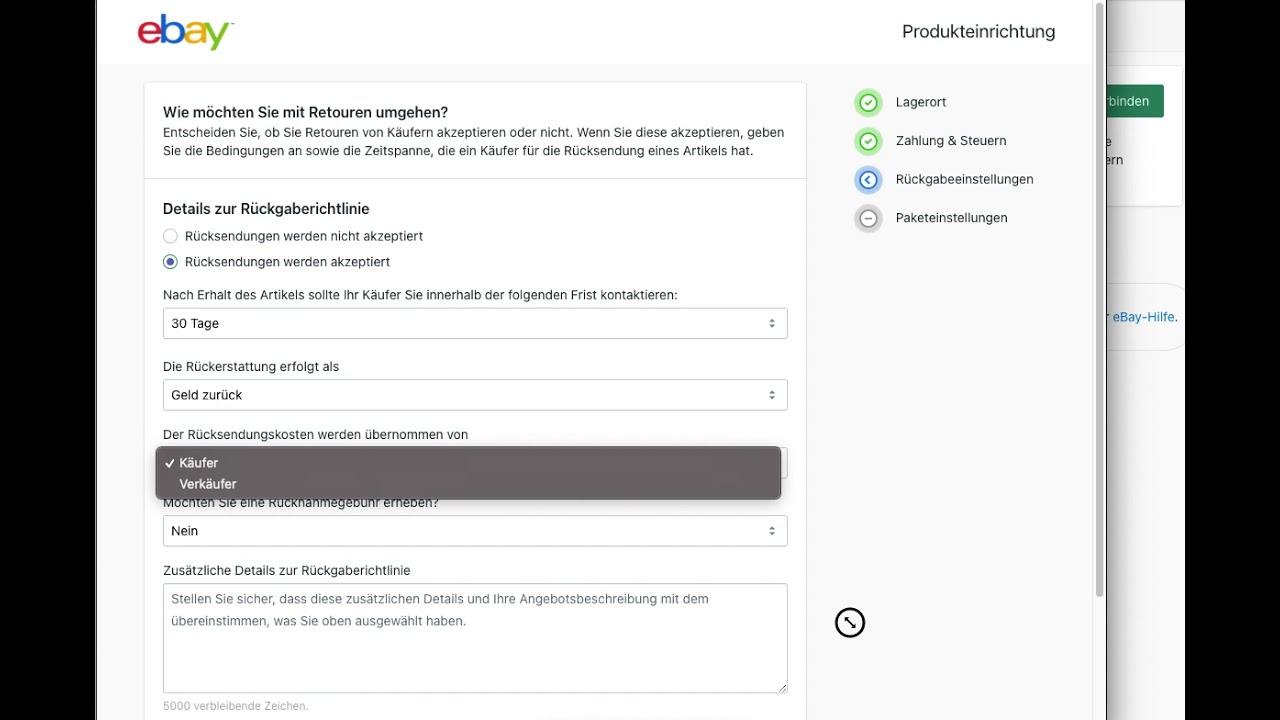Open the Zahlung & Steuern step label
Viewport: 1280px width, 720px height.
951,141
